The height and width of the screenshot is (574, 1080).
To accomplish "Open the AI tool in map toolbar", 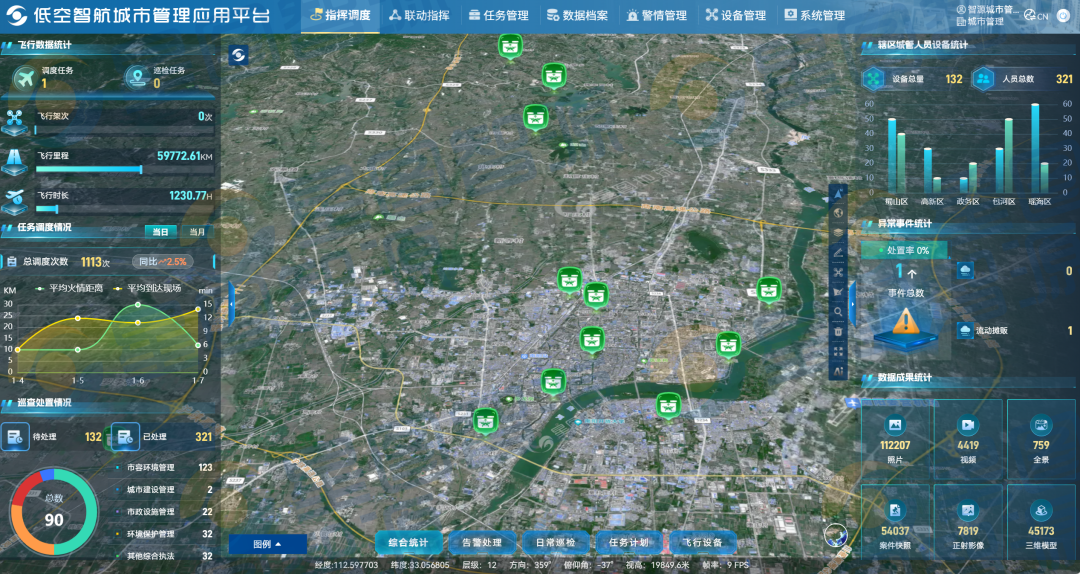I will pos(838,371).
